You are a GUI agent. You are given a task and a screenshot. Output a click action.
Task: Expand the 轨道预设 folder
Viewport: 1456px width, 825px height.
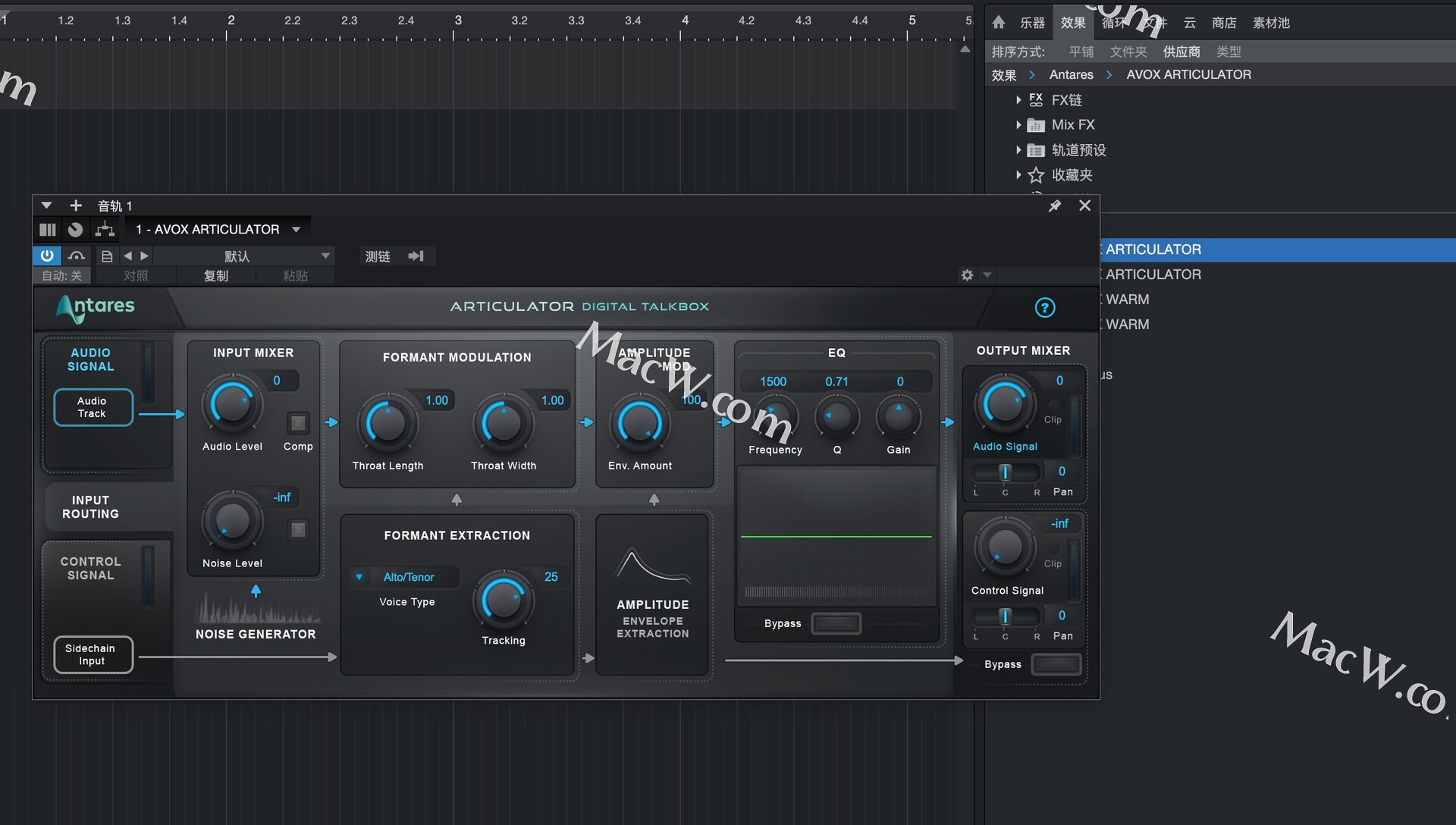pos(1018,150)
